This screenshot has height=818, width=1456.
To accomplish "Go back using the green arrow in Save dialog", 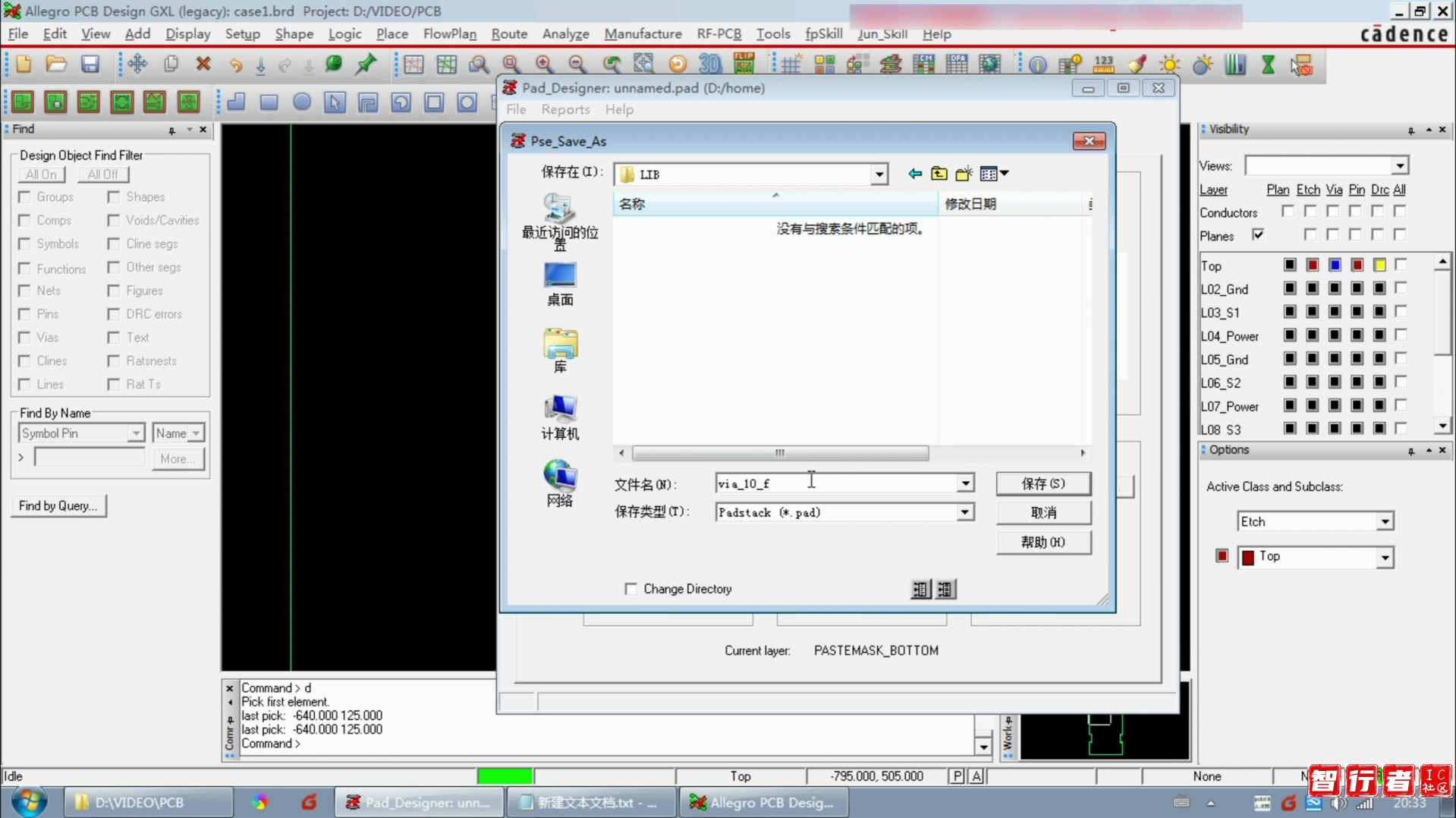I will click(x=915, y=174).
